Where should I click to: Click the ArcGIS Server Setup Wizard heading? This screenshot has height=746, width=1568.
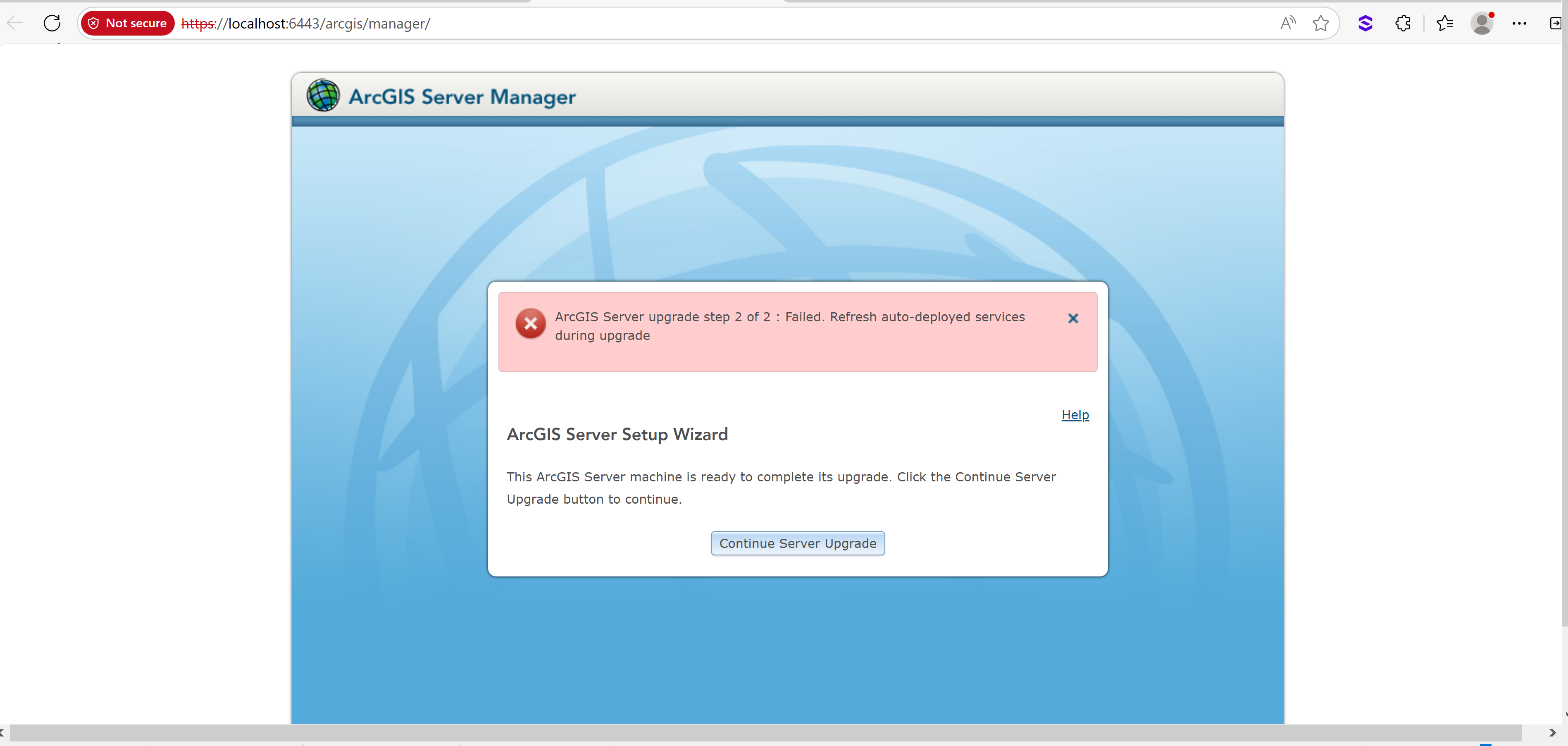[617, 434]
